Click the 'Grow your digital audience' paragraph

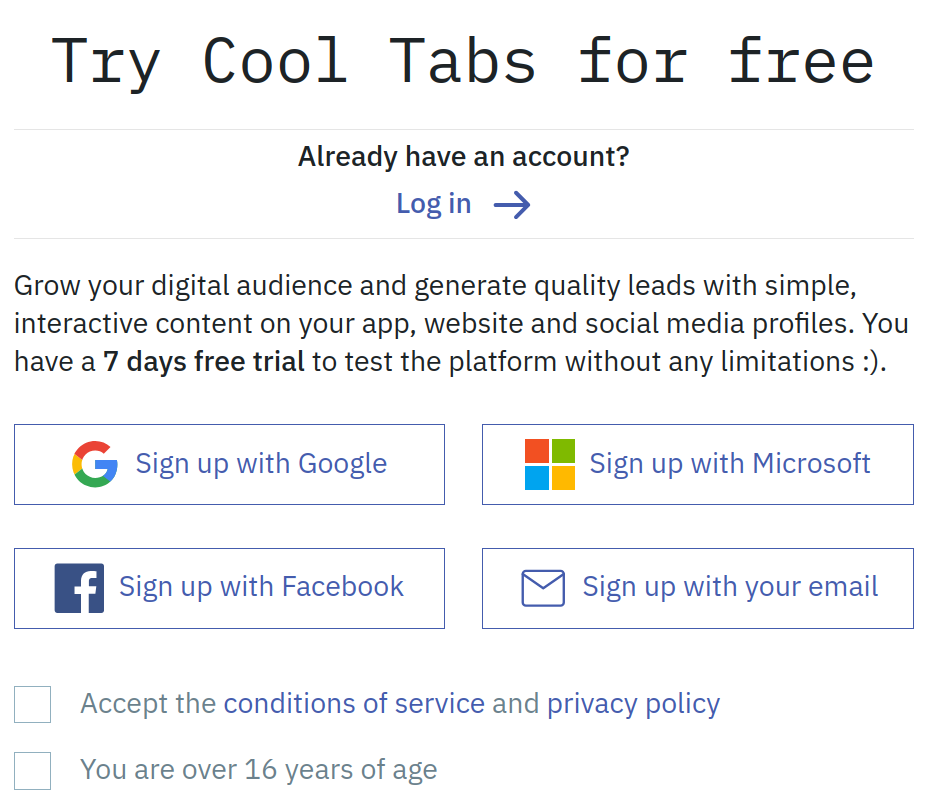435,288
